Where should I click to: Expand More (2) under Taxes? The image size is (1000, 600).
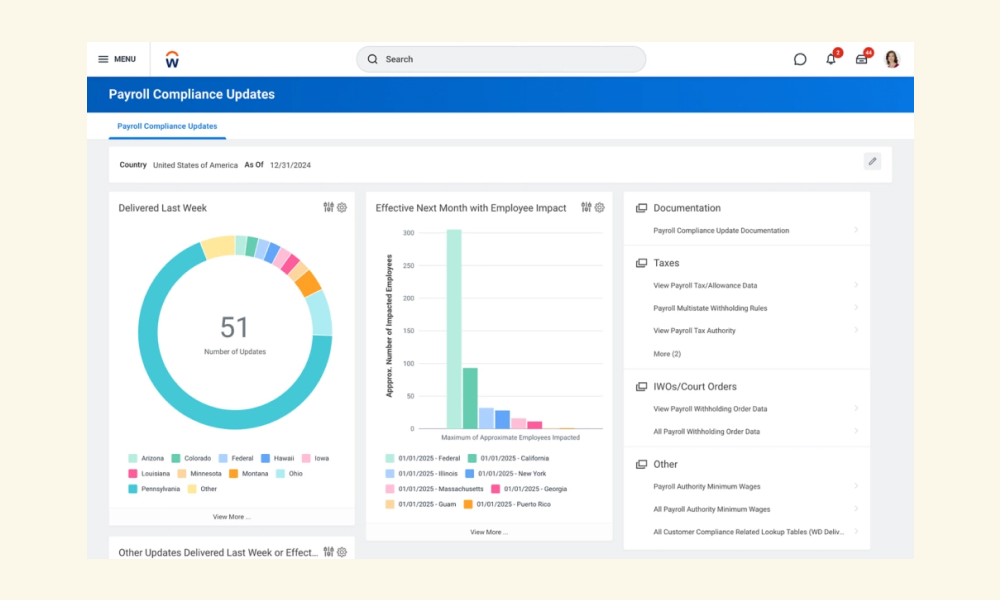(x=666, y=354)
